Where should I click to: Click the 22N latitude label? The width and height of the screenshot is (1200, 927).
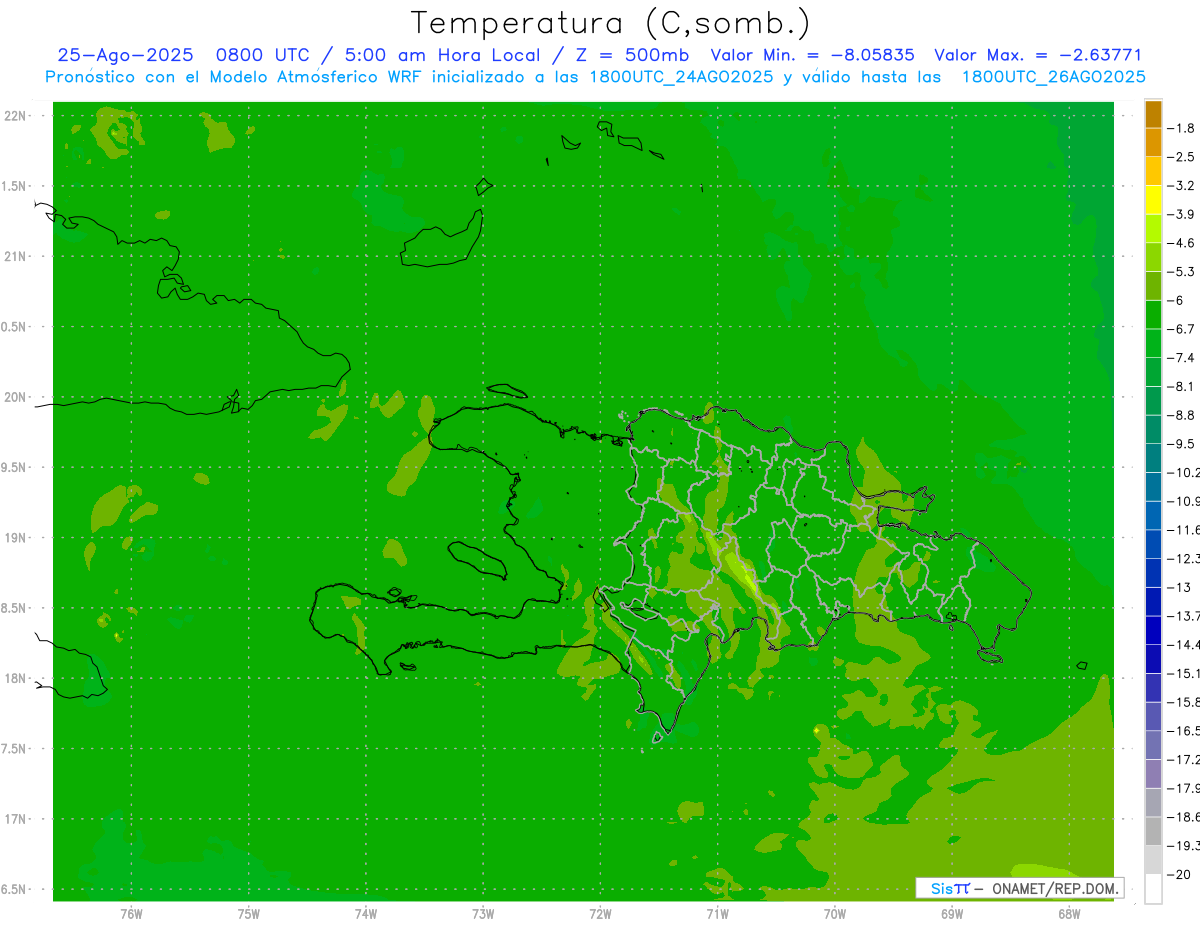click(x=14, y=116)
